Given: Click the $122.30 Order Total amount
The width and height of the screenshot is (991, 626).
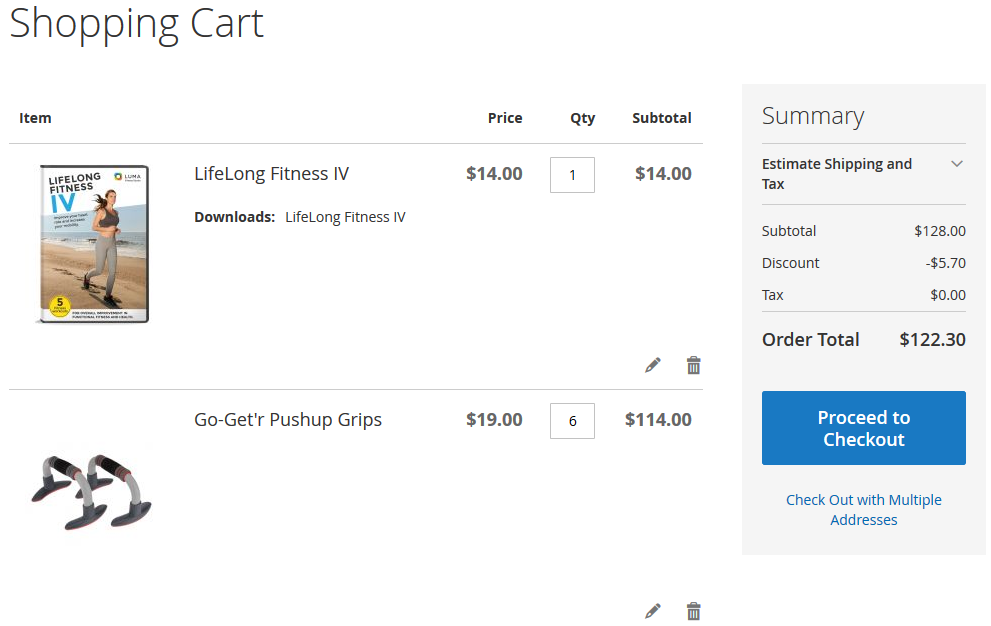Looking at the screenshot, I should coord(932,340).
